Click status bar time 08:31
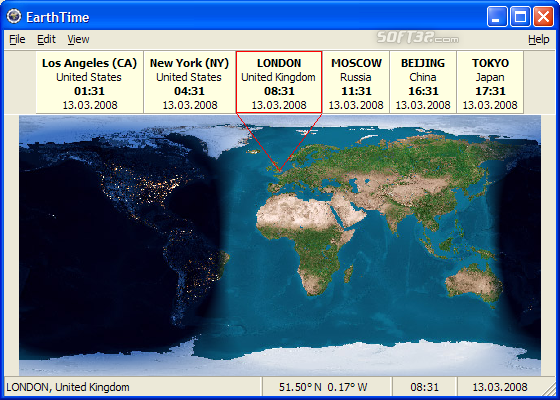This screenshot has height=400, width=560. 425,387
